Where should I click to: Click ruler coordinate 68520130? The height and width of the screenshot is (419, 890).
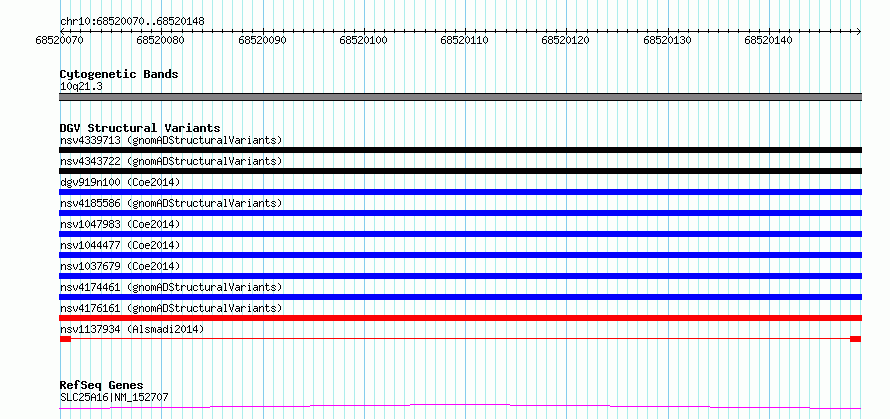point(668,40)
